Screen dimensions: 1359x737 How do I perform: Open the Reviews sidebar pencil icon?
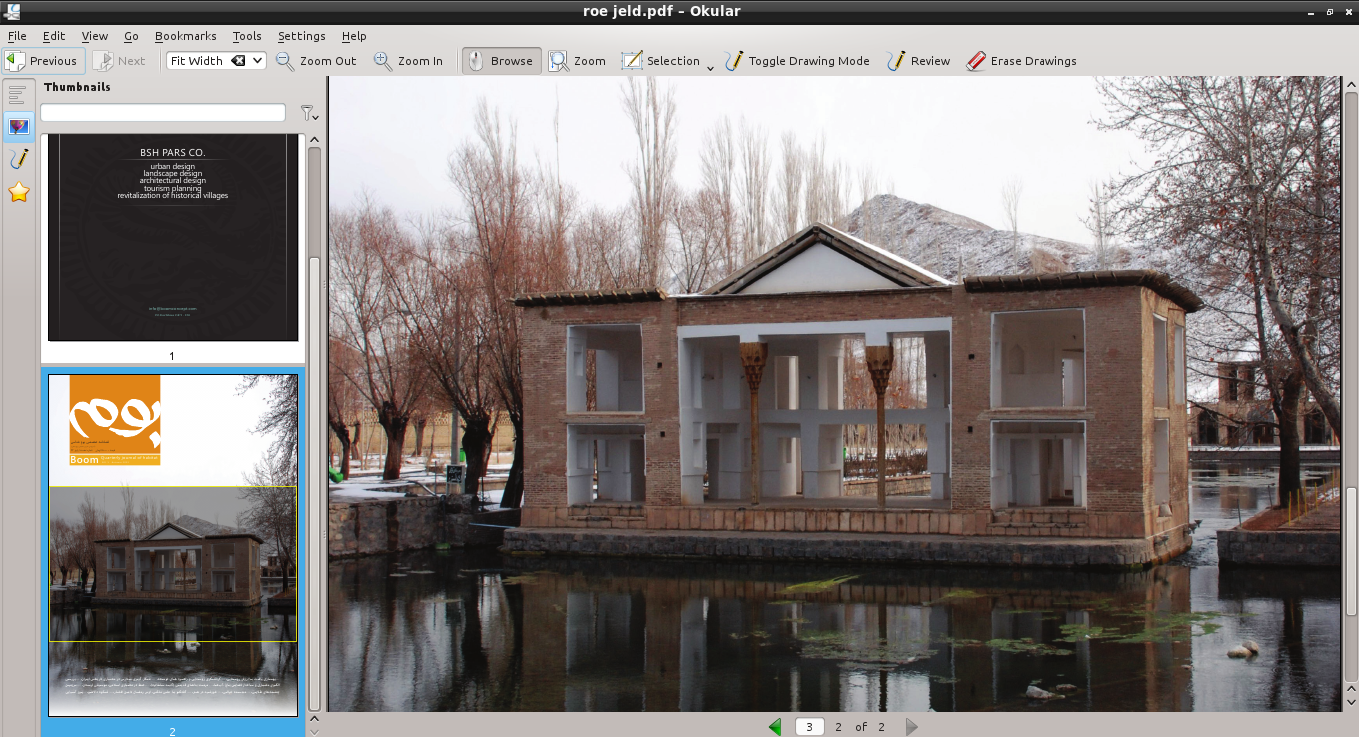[x=18, y=159]
